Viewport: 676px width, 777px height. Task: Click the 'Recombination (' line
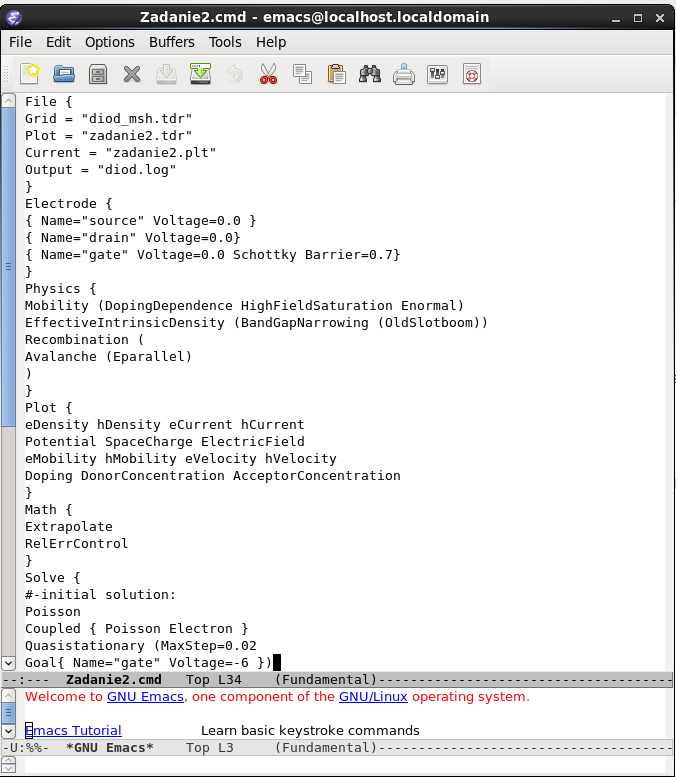pos(84,339)
